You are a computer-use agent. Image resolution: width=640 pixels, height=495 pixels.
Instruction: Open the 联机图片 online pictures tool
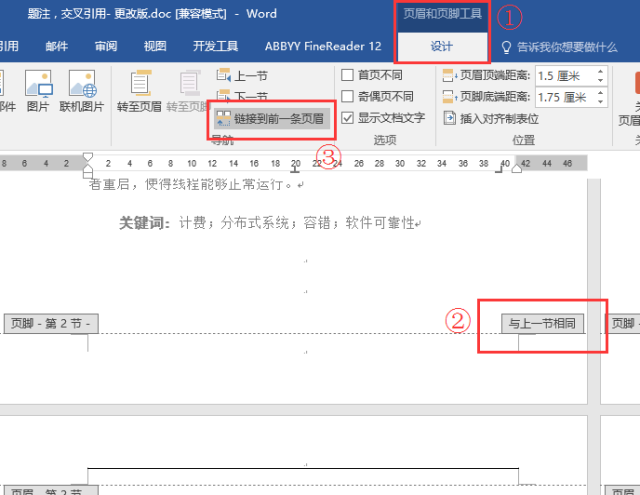[82, 91]
